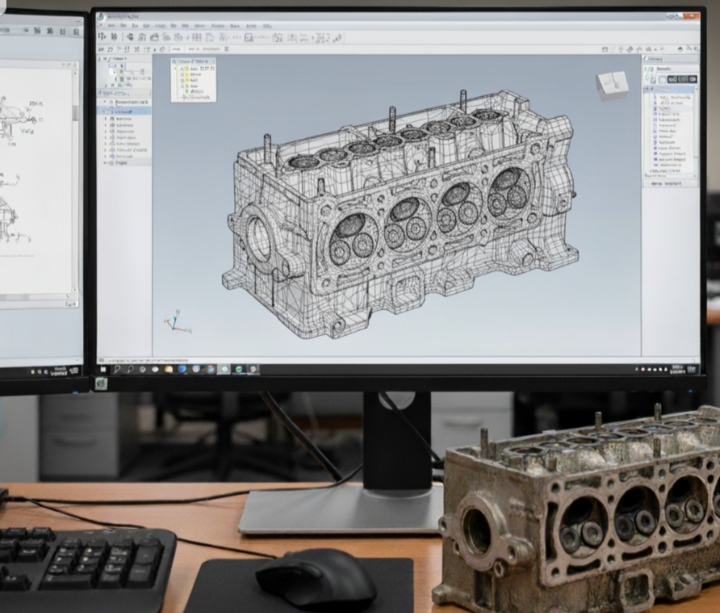
Task: Select the tab heading the right side panel
Action: pyautogui.click(x=656, y=60)
